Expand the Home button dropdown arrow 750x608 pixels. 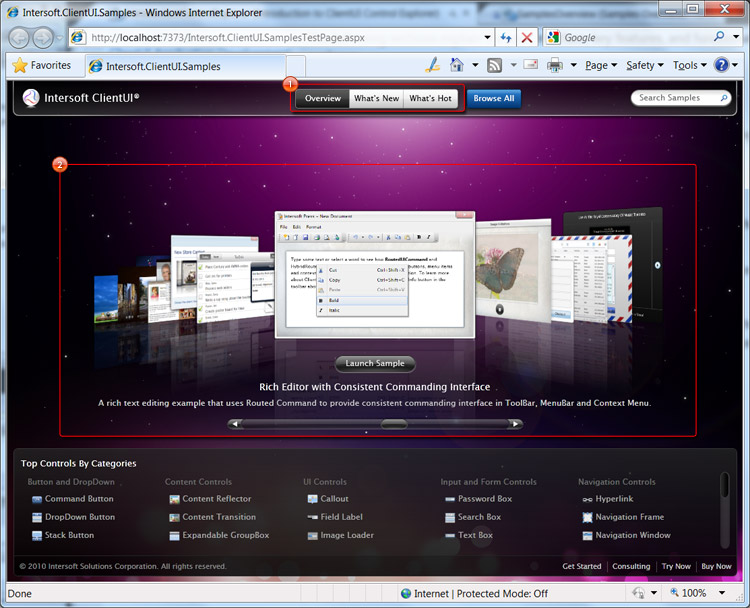click(x=475, y=65)
